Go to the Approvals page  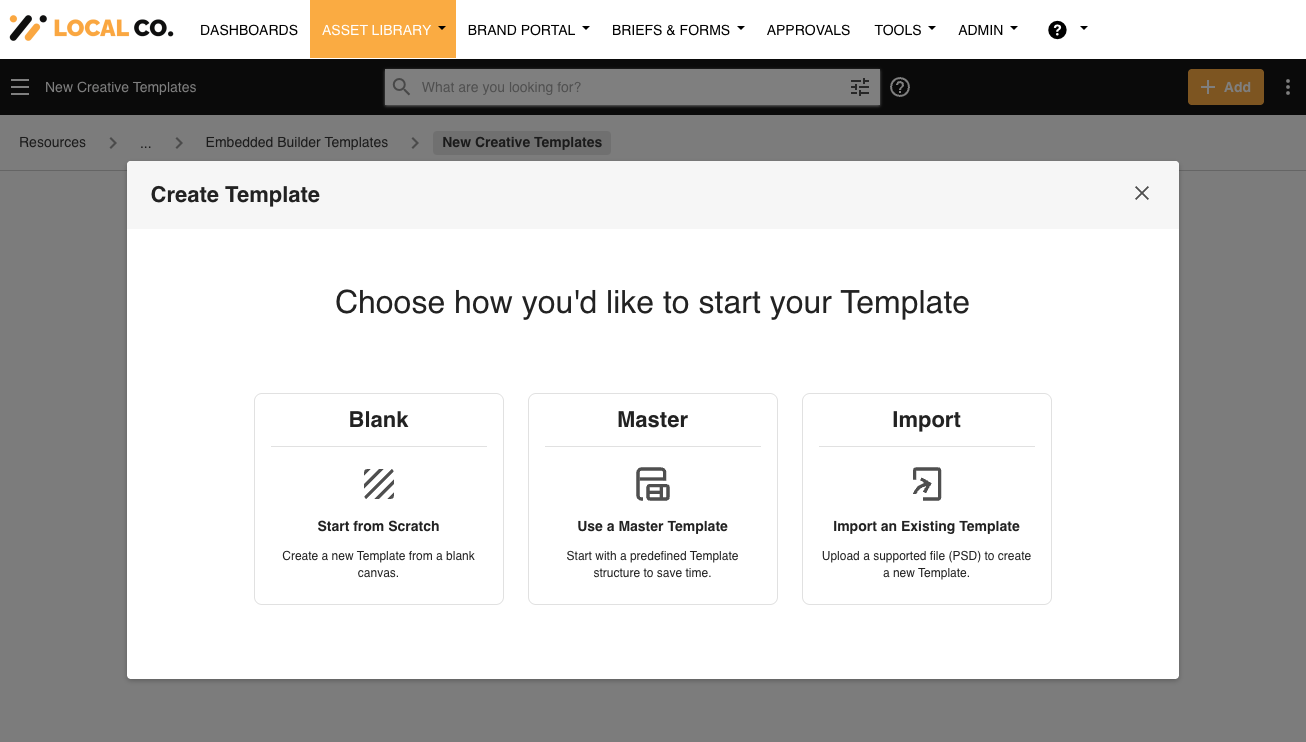pos(809,30)
